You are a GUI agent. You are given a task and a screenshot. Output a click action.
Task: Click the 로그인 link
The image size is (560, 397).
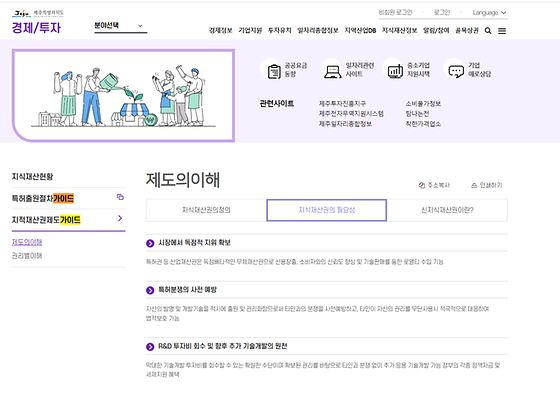tap(442, 12)
